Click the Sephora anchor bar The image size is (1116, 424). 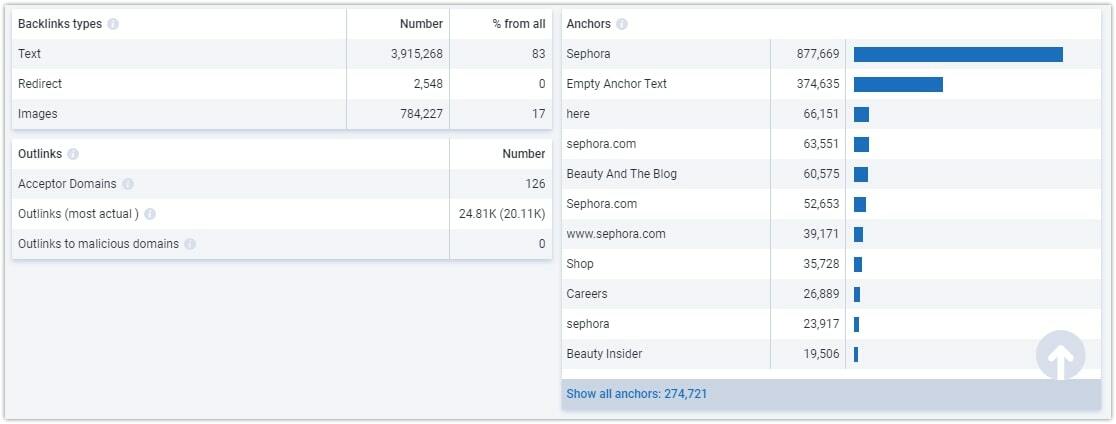pos(958,54)
